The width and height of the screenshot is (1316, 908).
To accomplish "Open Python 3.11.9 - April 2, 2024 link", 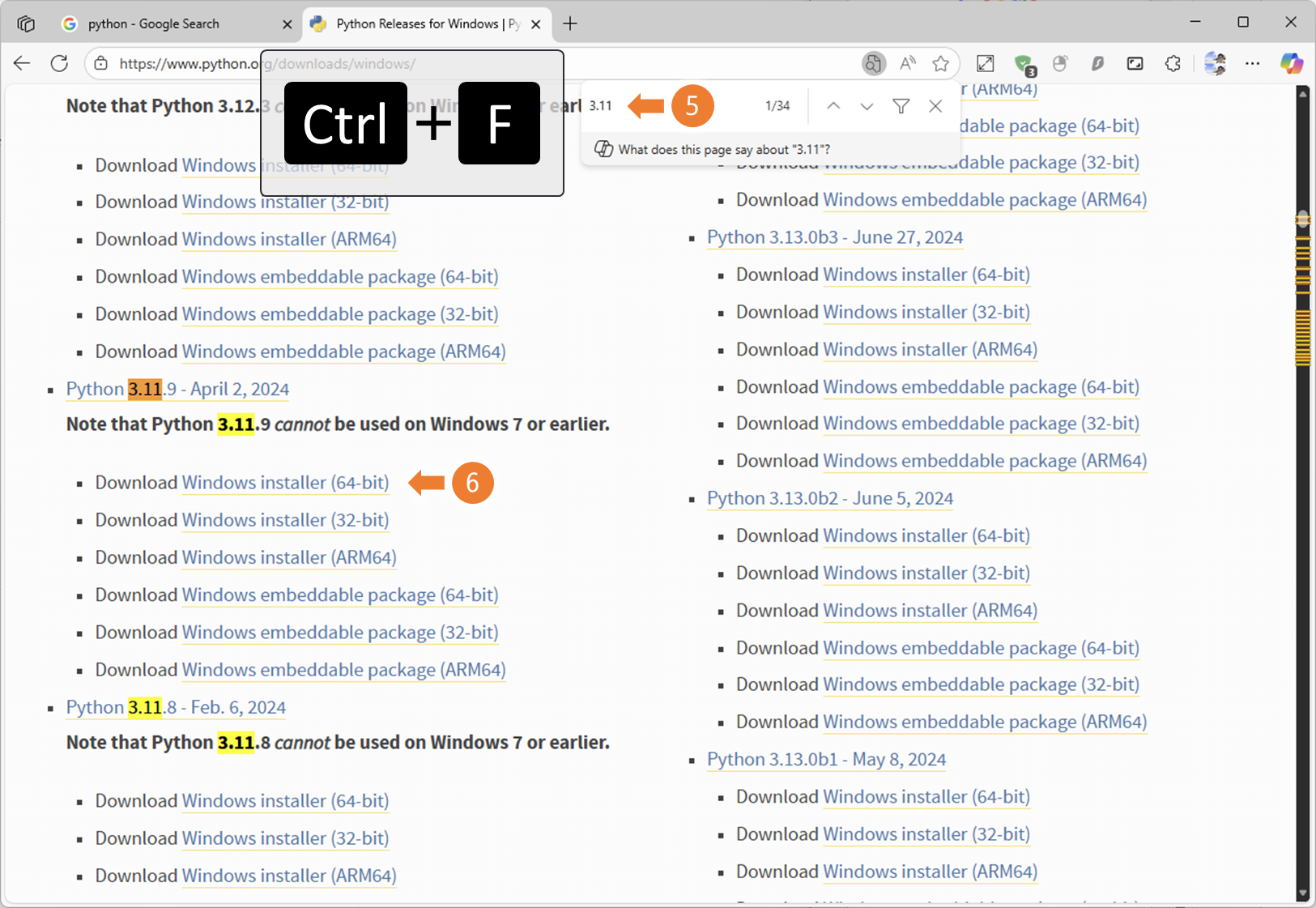I will tap(177, 389).
